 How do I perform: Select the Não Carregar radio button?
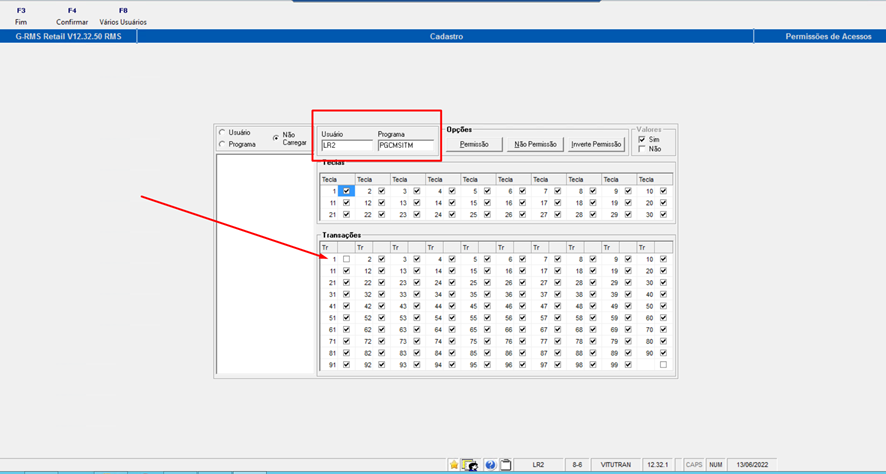[x=275, y=137]
